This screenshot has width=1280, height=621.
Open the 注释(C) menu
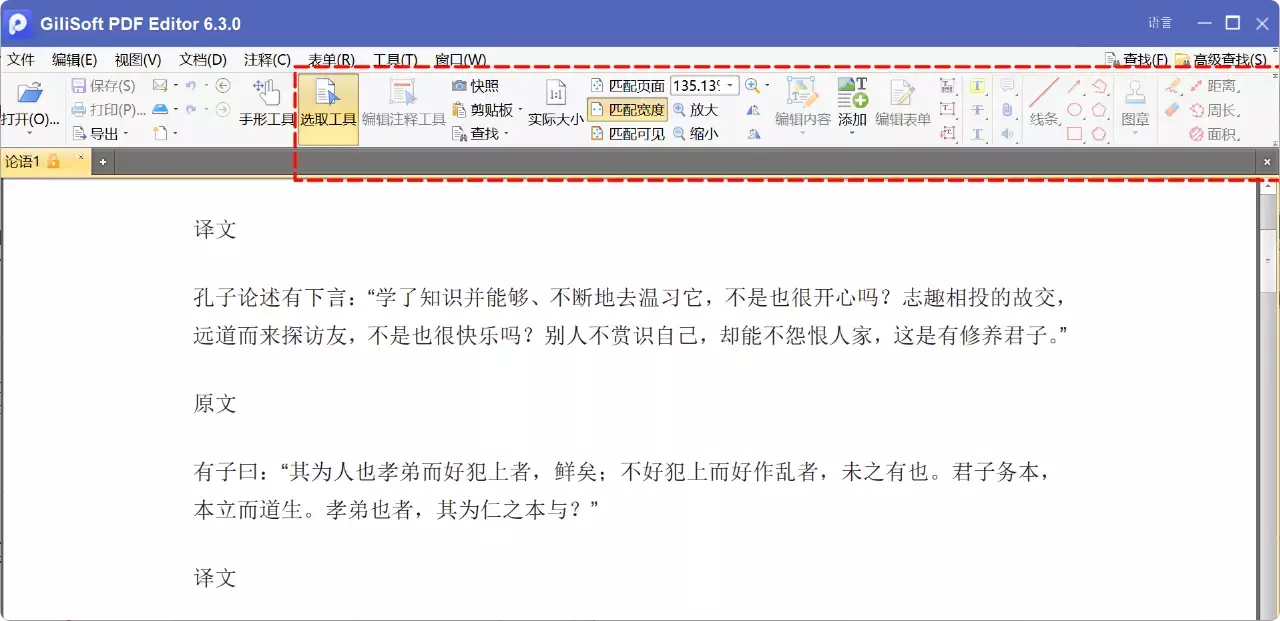266,59
